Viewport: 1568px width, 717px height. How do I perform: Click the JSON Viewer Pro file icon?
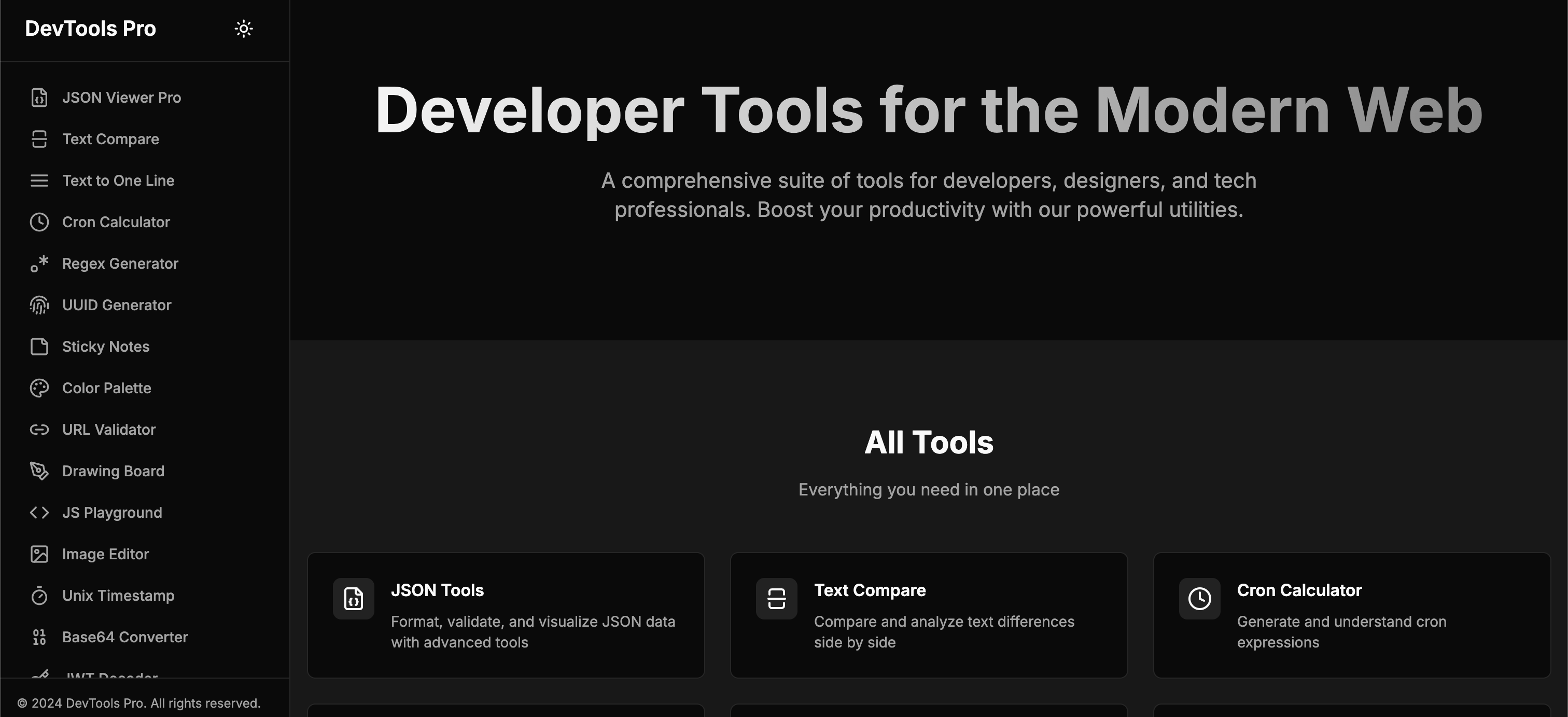click(39, 98)
